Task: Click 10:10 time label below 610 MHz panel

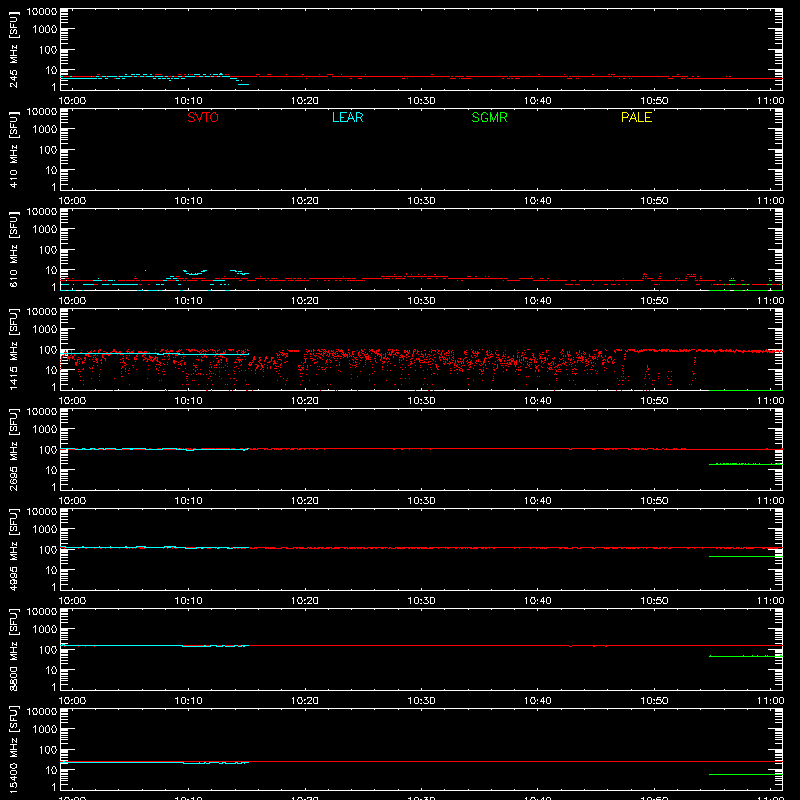Action: [x=189, y=301]
